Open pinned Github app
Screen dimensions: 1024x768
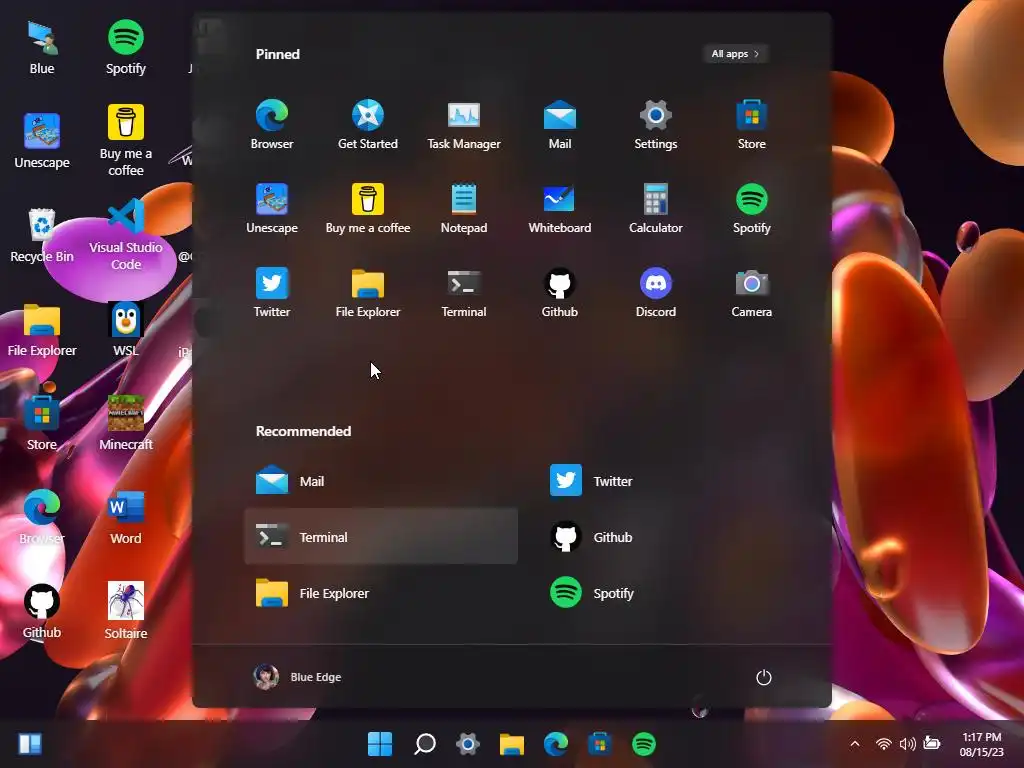(x=560, y=293)
